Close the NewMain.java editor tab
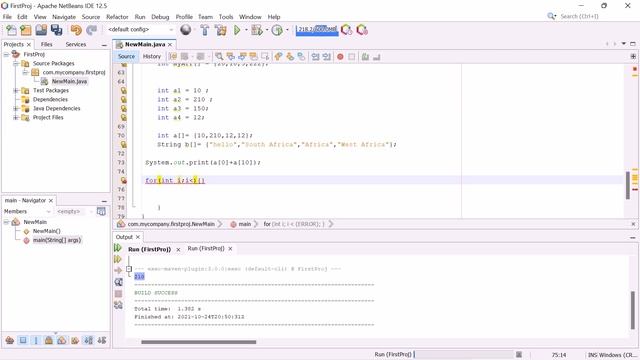This screenshot has width=640, height=360. click(170, 44)
